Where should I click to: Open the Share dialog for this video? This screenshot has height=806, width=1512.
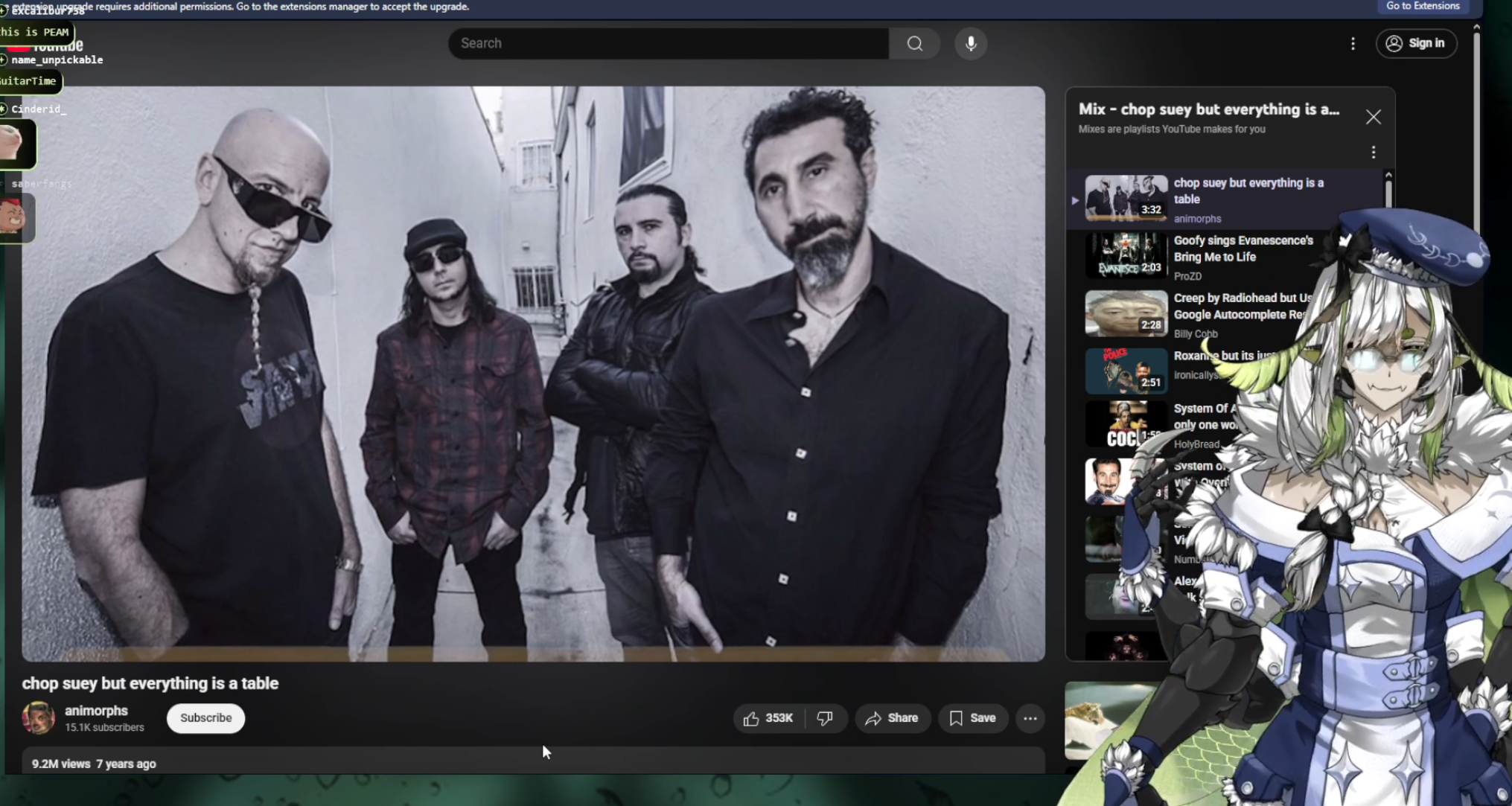pos(892,718)
